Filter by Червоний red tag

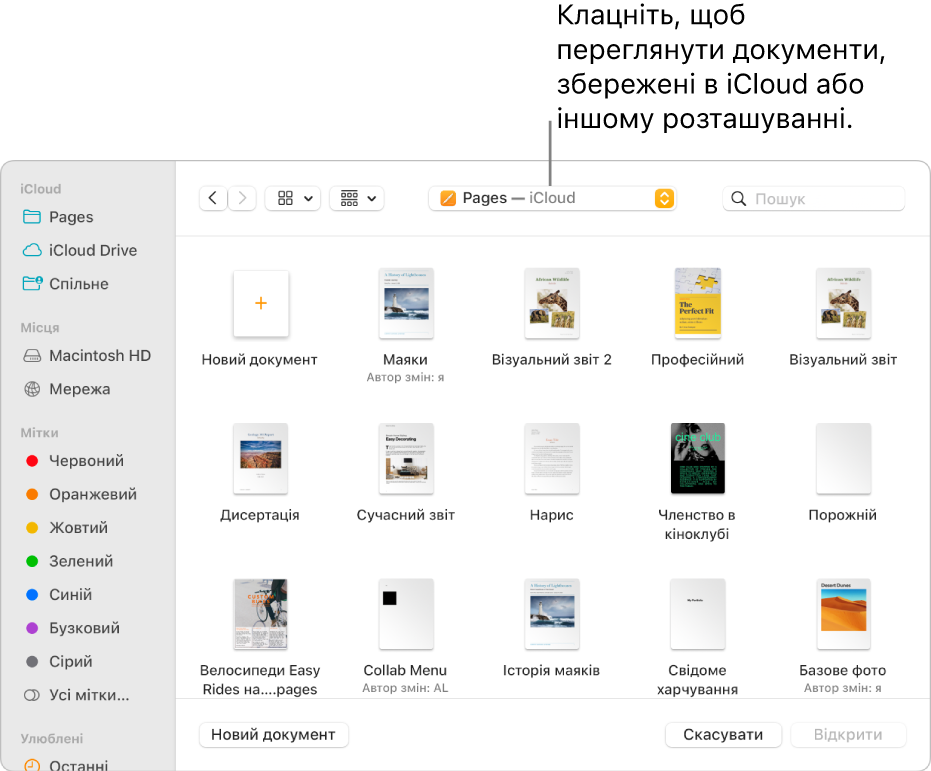pyautogui.click(x=75, y=461)
